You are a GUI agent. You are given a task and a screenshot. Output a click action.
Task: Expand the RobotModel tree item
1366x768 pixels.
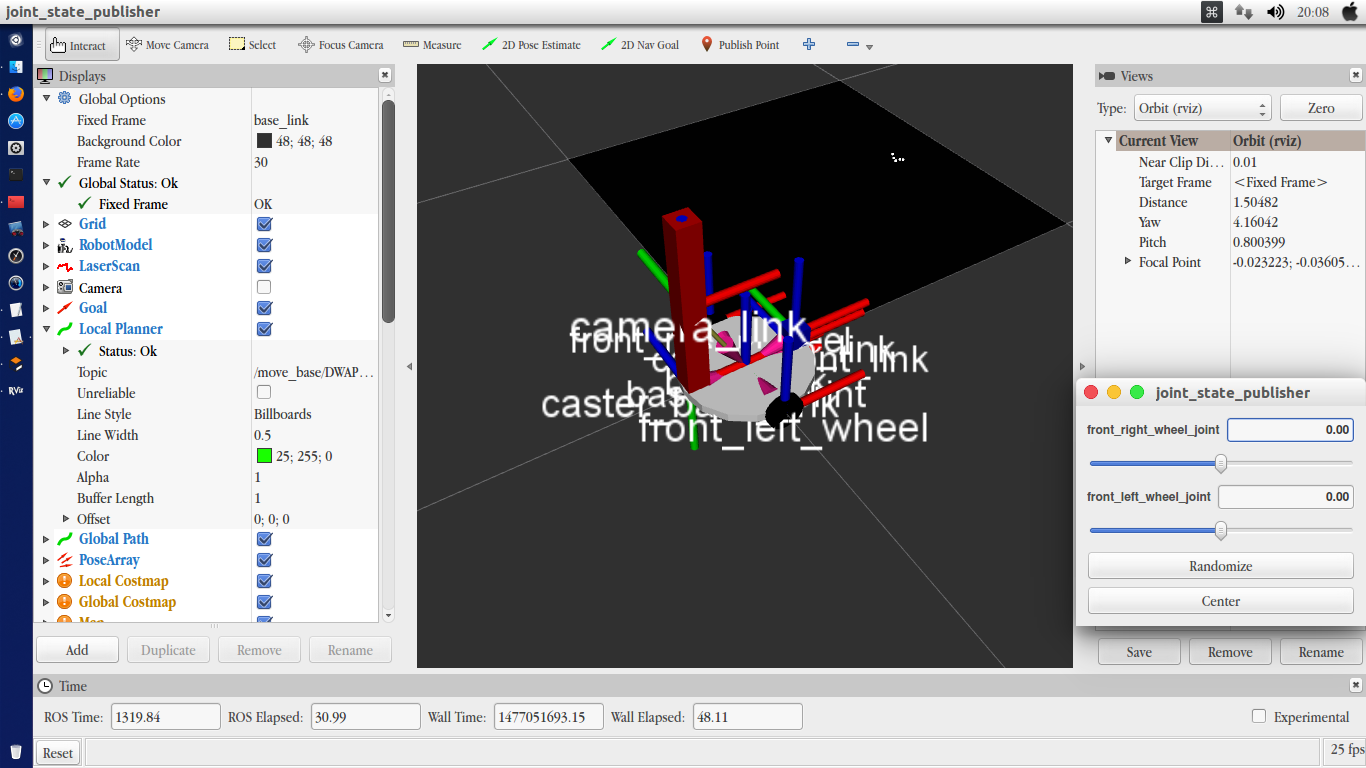(46, 245)
